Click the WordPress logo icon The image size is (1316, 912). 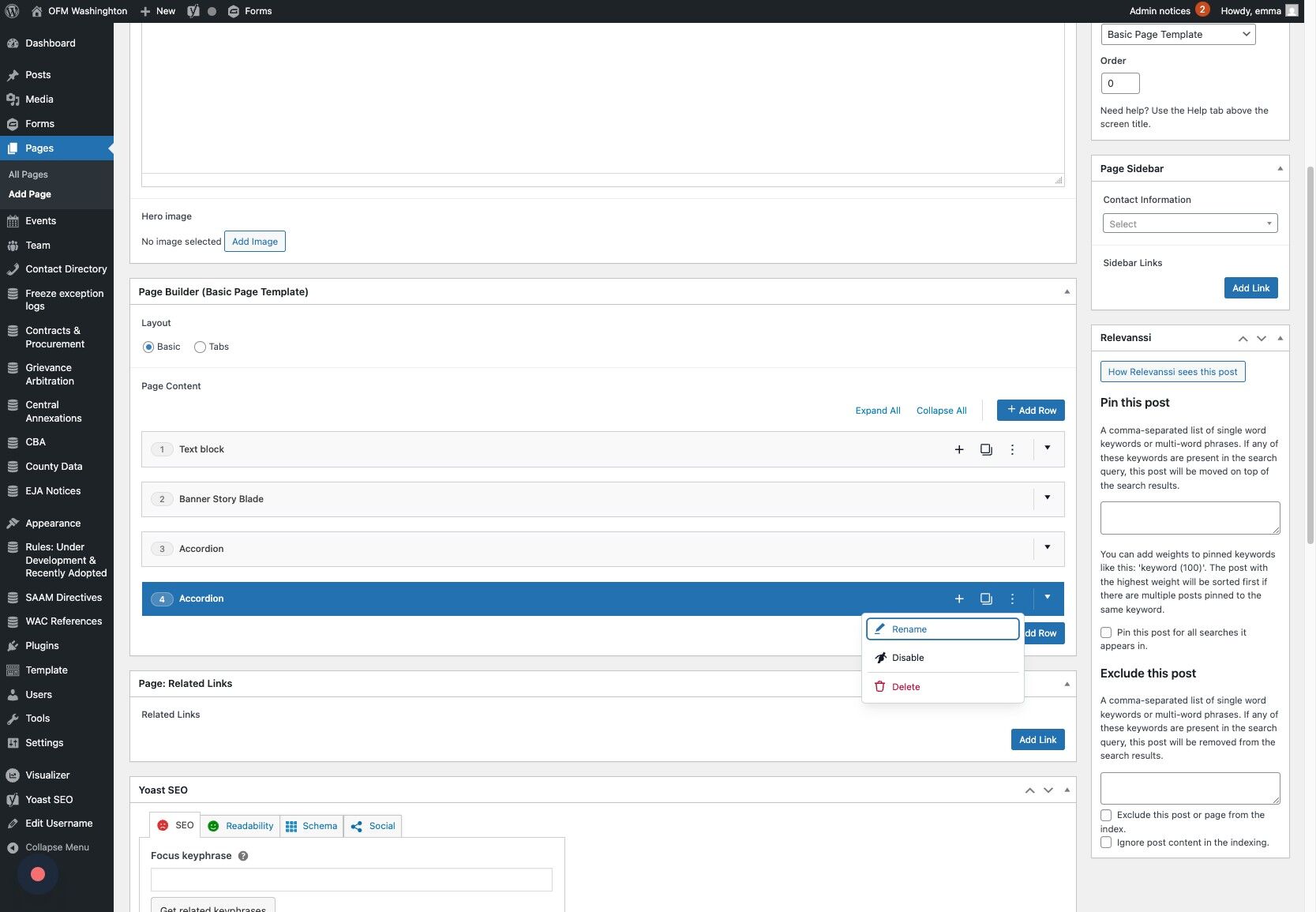tap(13, 11)
